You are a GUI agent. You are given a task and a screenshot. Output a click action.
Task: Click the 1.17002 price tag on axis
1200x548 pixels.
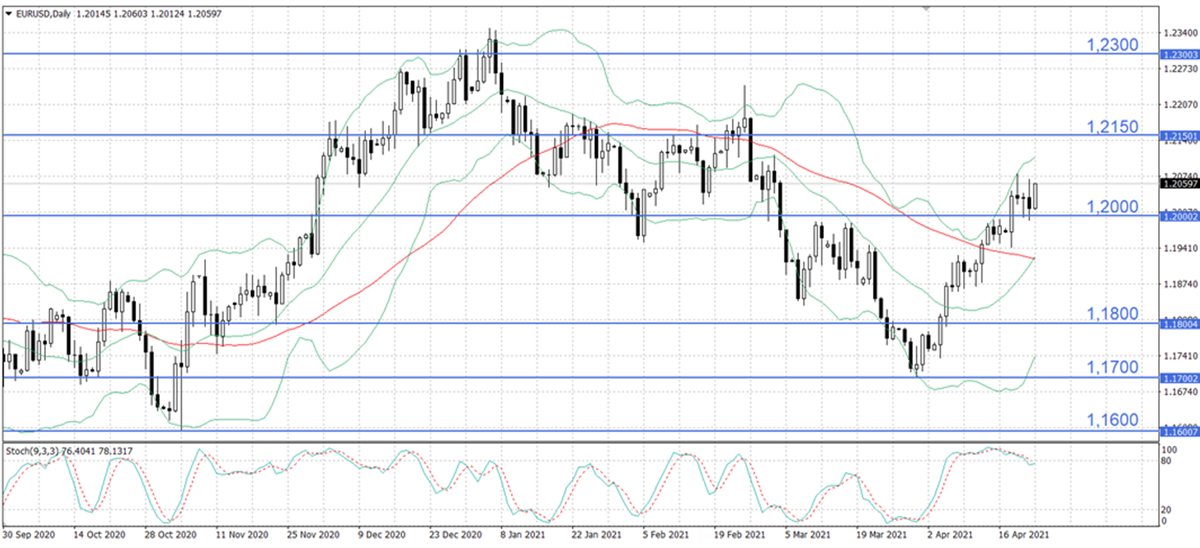1178,378
